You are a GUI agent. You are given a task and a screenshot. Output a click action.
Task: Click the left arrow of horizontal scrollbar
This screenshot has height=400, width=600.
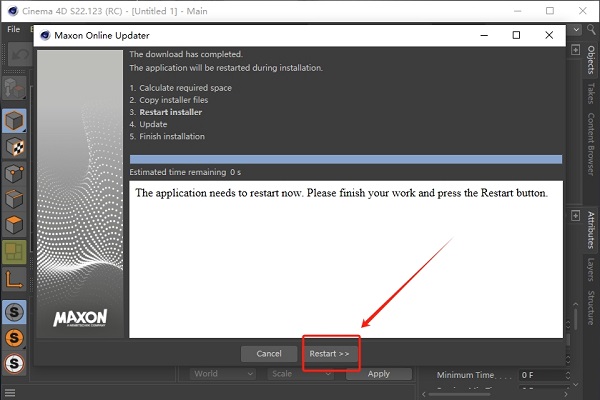[424, 394]
